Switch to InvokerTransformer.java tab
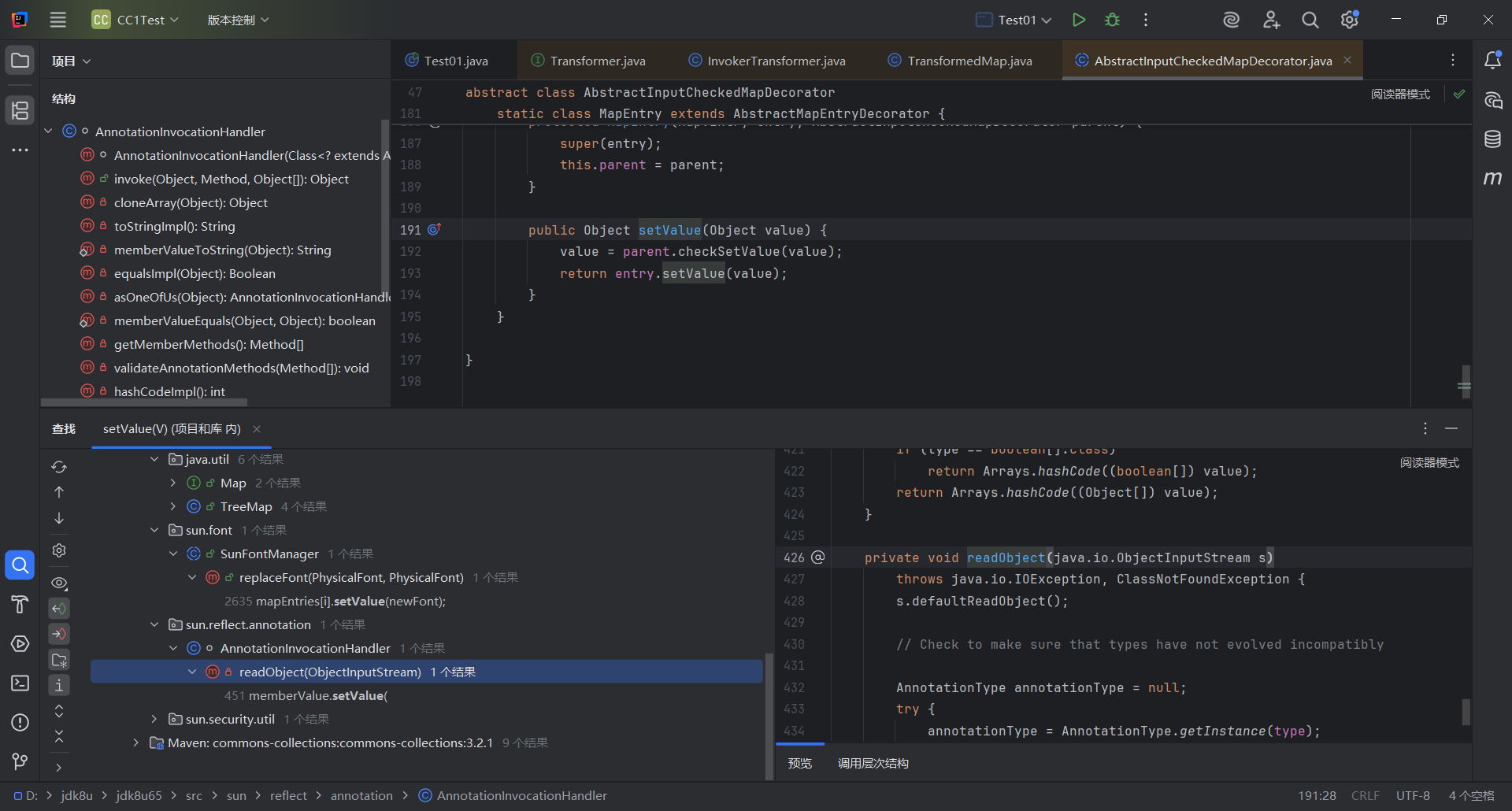The height and width of the screenshot is (811, 1512). pos(767,61)
